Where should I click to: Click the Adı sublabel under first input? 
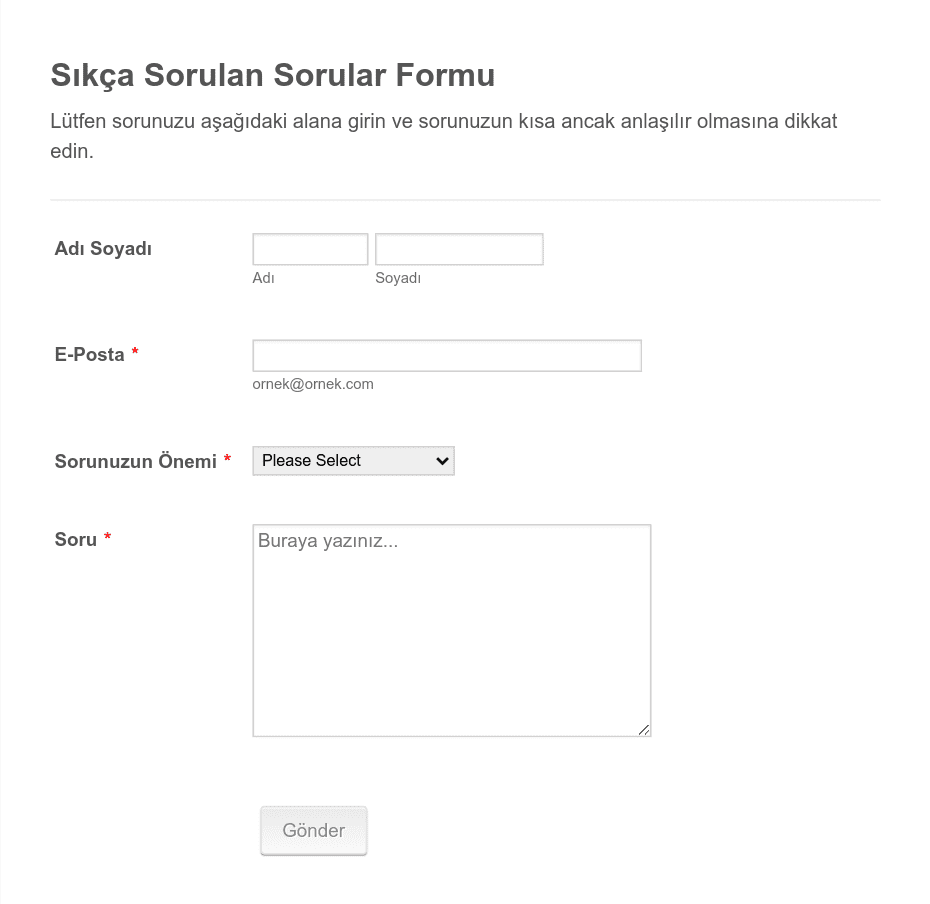tap(263, 278)
